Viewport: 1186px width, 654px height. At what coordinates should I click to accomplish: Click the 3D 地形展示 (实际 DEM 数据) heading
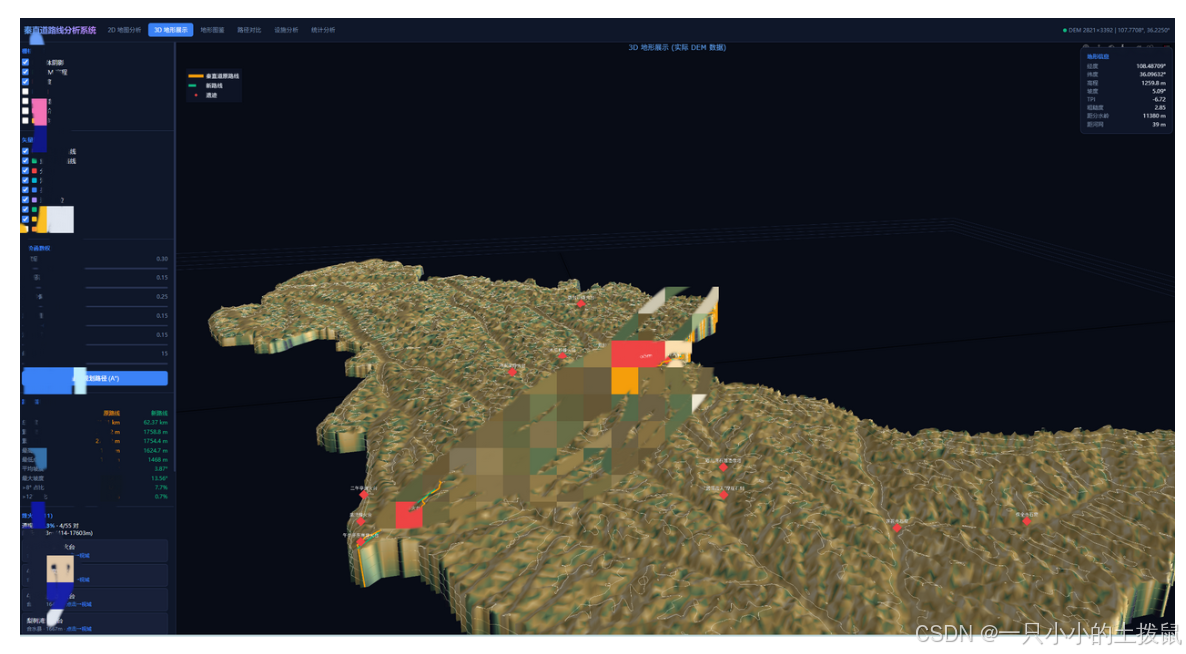click(x=677, y=48)
